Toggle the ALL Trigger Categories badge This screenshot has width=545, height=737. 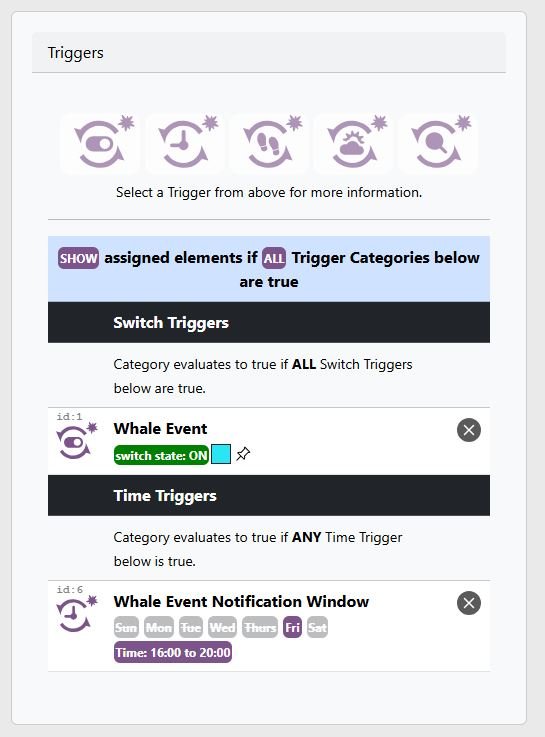[274, 258]
